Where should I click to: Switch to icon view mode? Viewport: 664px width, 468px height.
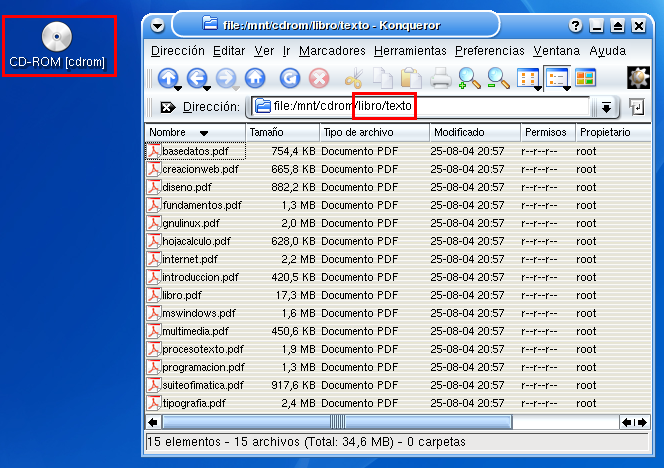click(x=527, y=78)
